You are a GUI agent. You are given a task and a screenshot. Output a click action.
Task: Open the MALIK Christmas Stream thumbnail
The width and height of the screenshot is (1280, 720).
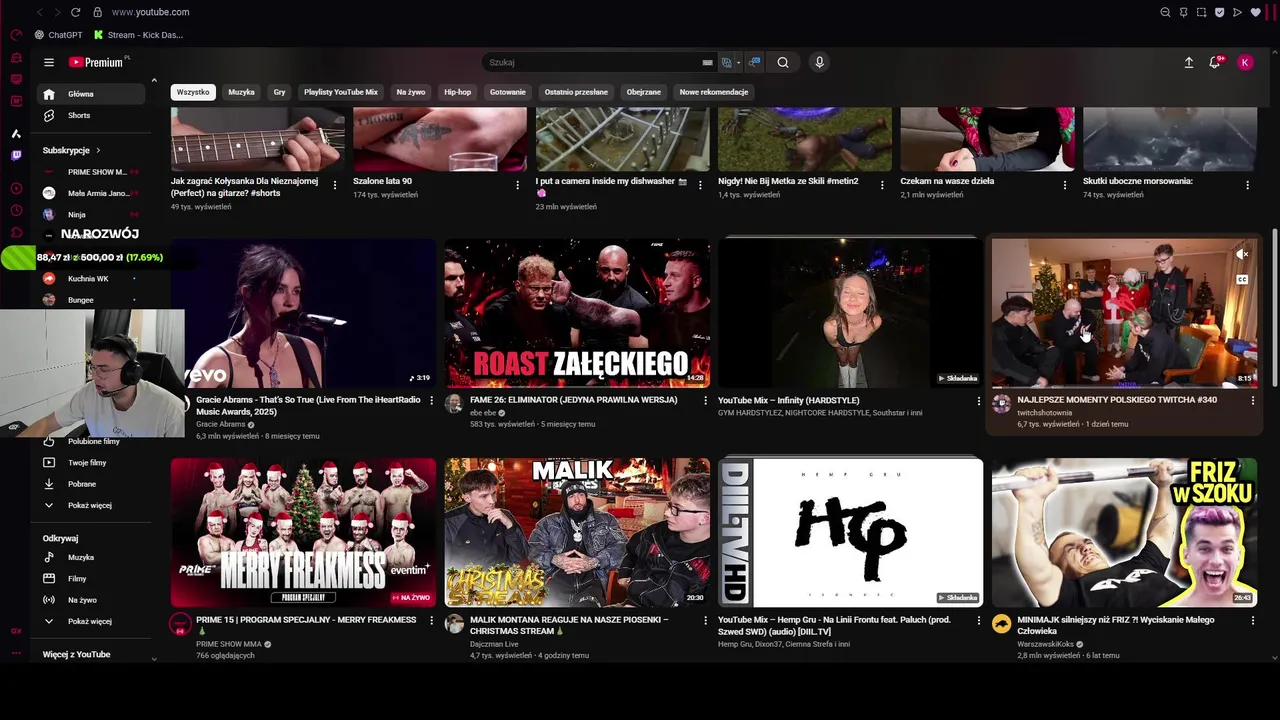tap(577, 532)
